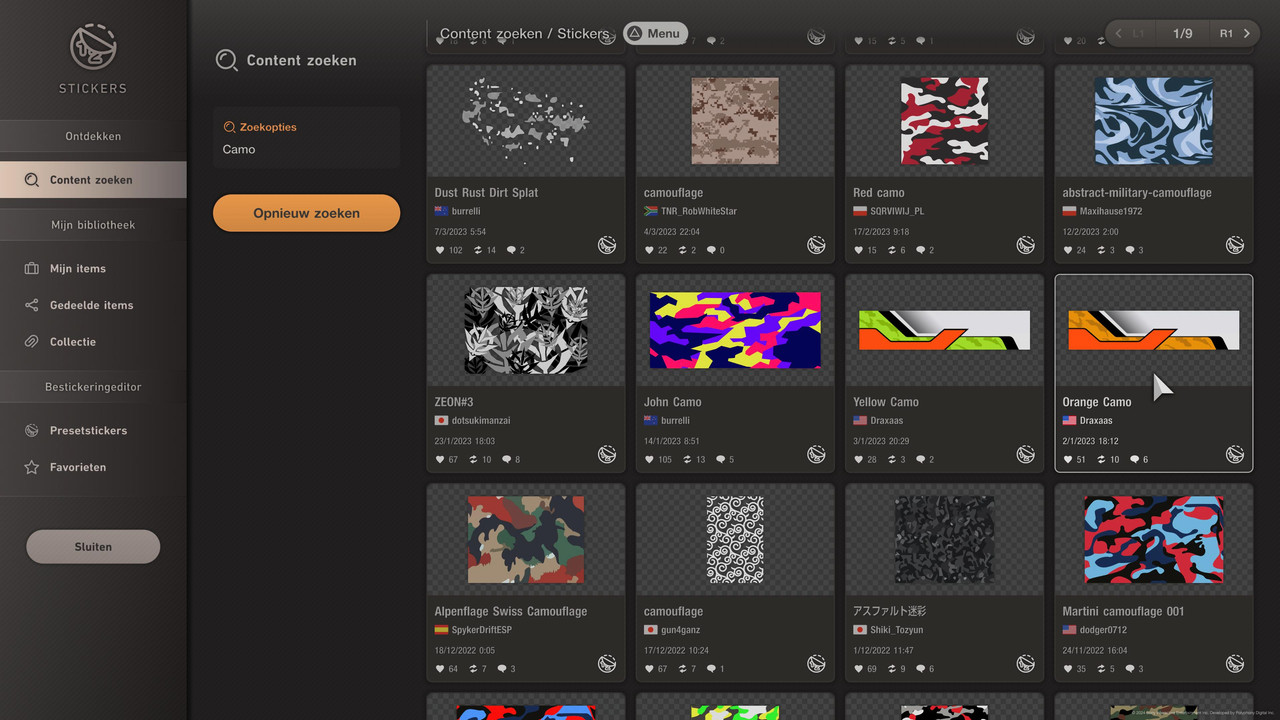Click author name burrelli on John Camo
Viewport: 1280px width, 720px height.
675,421
